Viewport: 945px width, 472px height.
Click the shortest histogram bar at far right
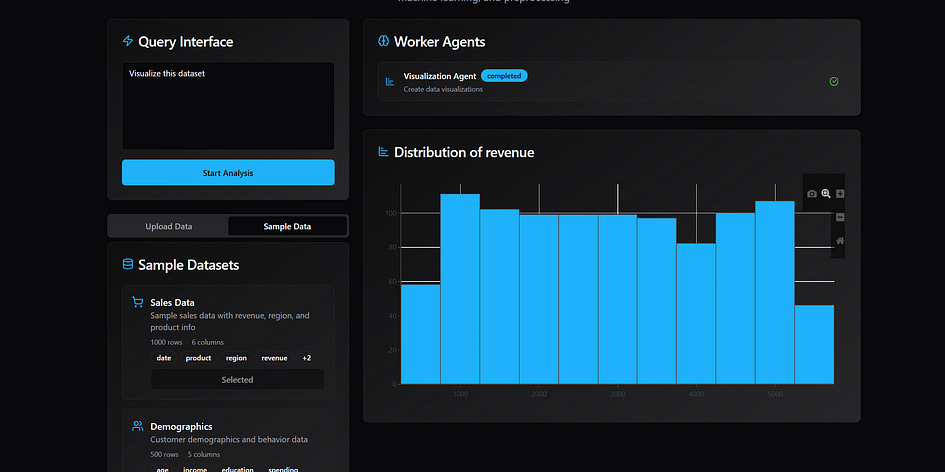point(814,344)
